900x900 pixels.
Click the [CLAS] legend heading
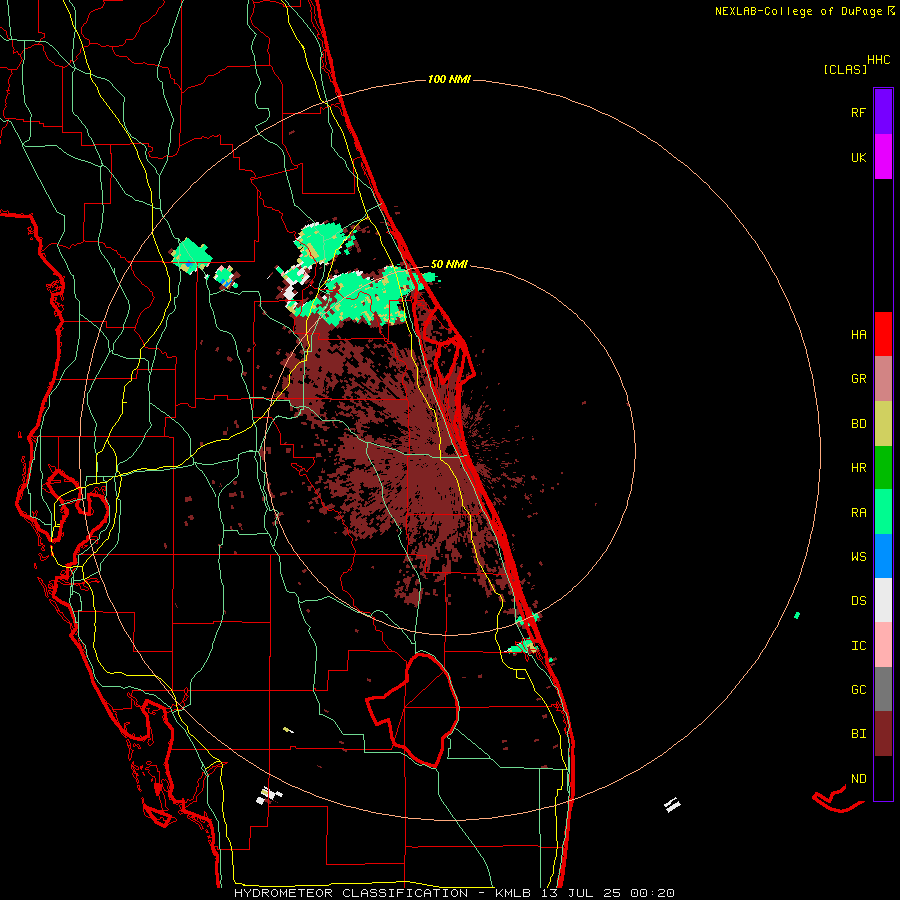pos(845,70)
